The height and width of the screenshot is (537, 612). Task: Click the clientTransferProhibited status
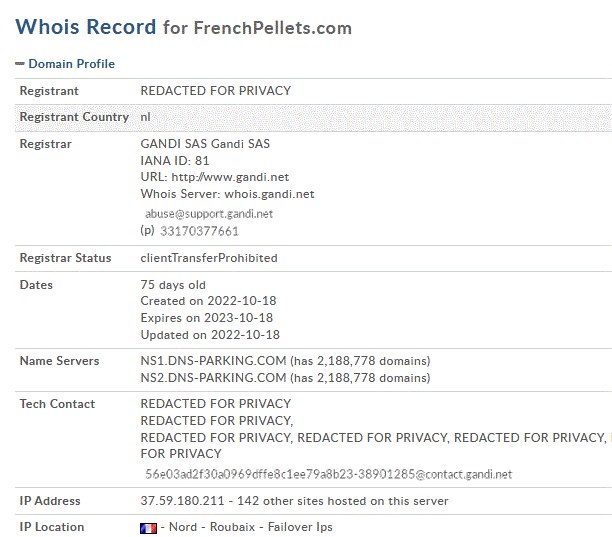click(209, 258)
